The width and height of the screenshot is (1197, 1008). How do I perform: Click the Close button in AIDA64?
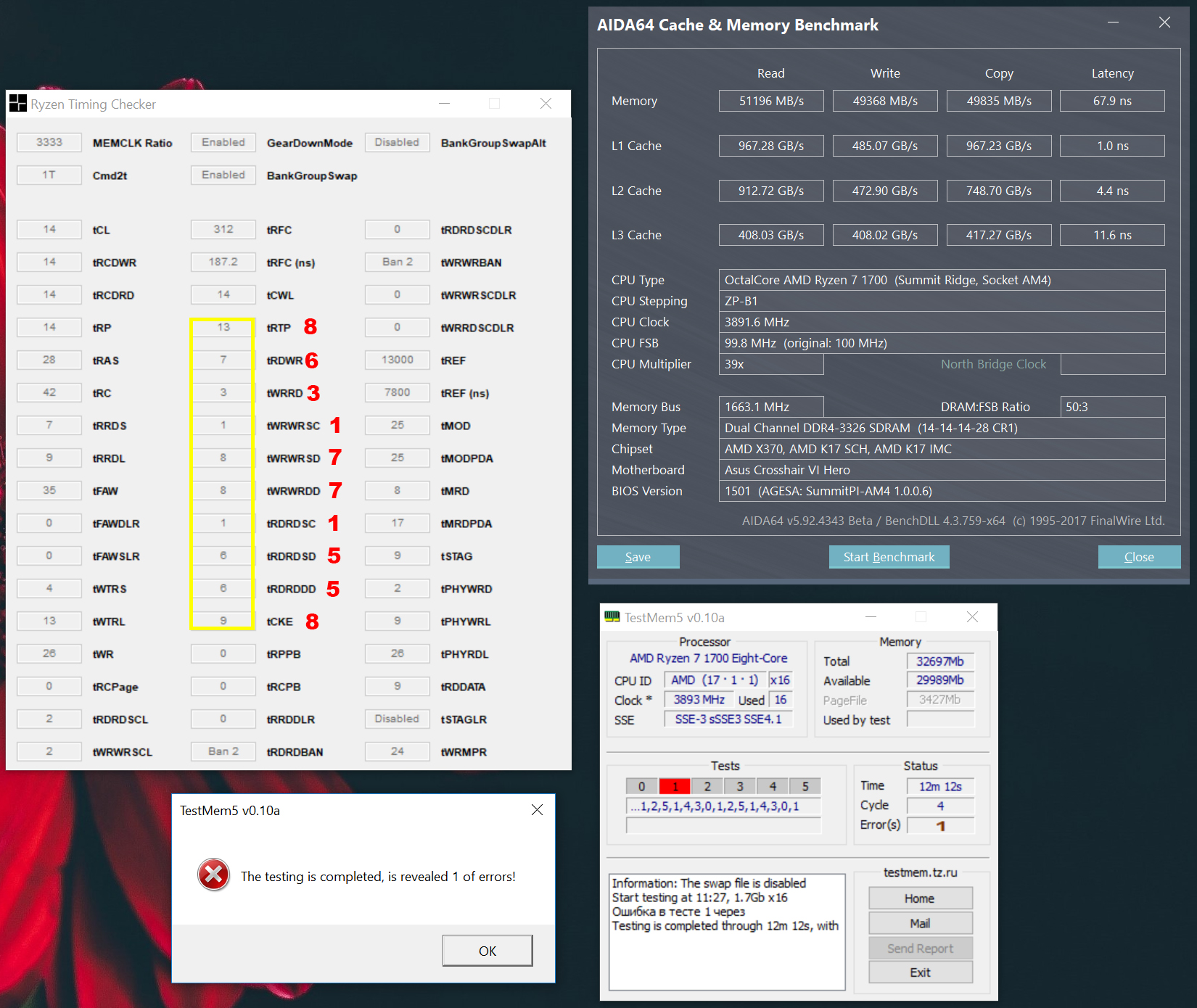coord(1139,557)
